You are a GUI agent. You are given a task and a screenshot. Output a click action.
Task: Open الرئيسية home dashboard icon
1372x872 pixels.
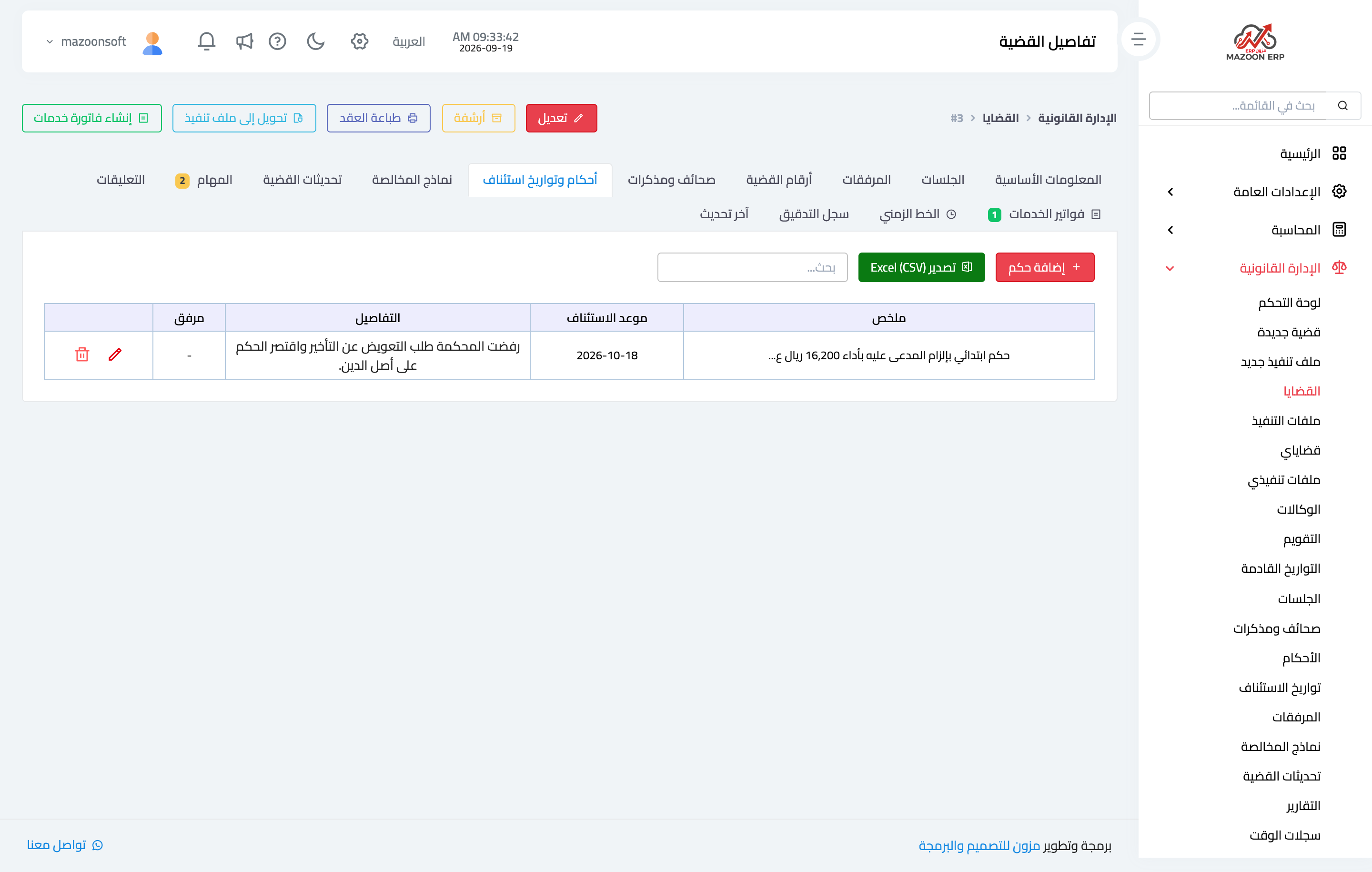point(1339,153)
